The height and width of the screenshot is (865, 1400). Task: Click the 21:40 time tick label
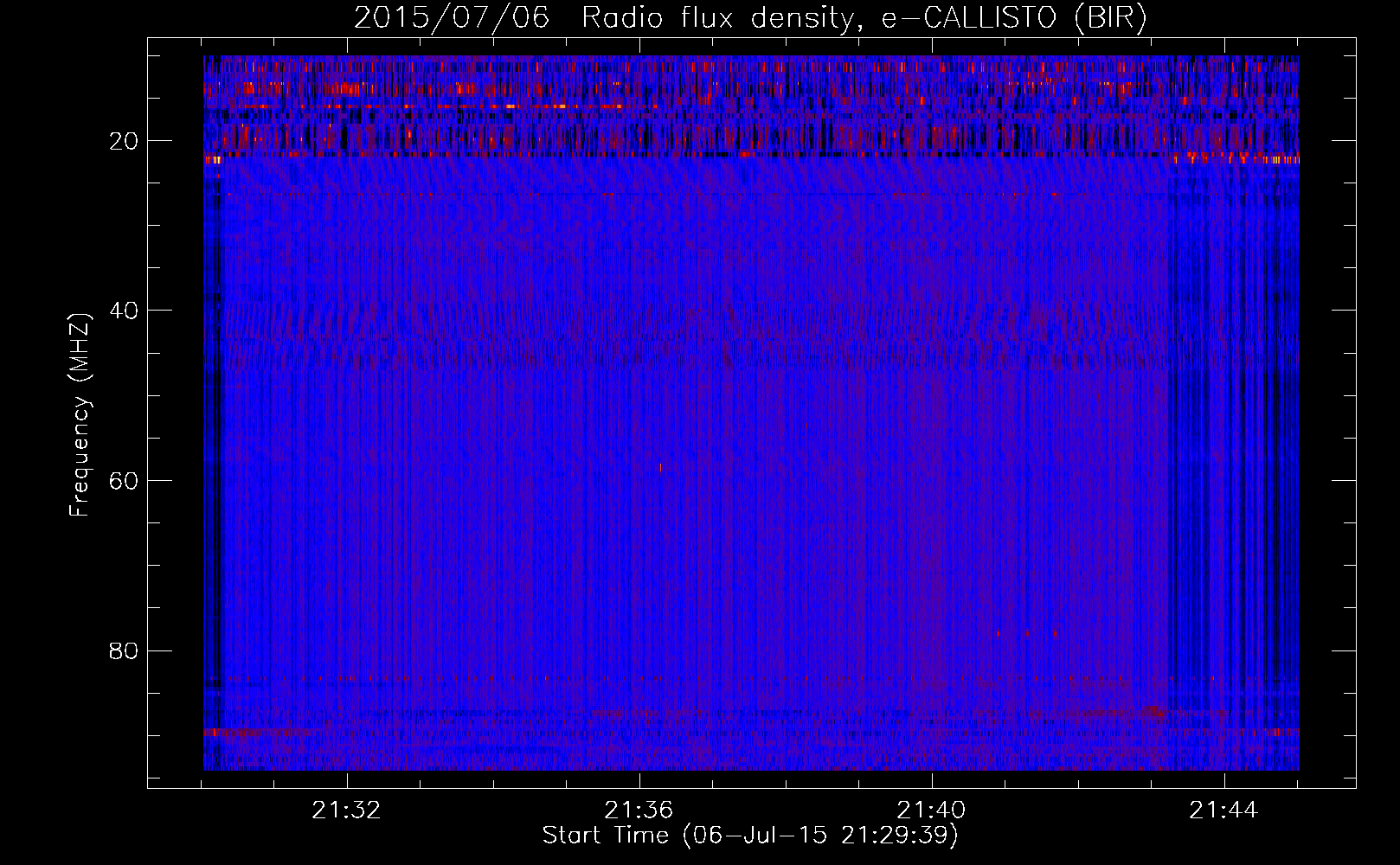931,811
